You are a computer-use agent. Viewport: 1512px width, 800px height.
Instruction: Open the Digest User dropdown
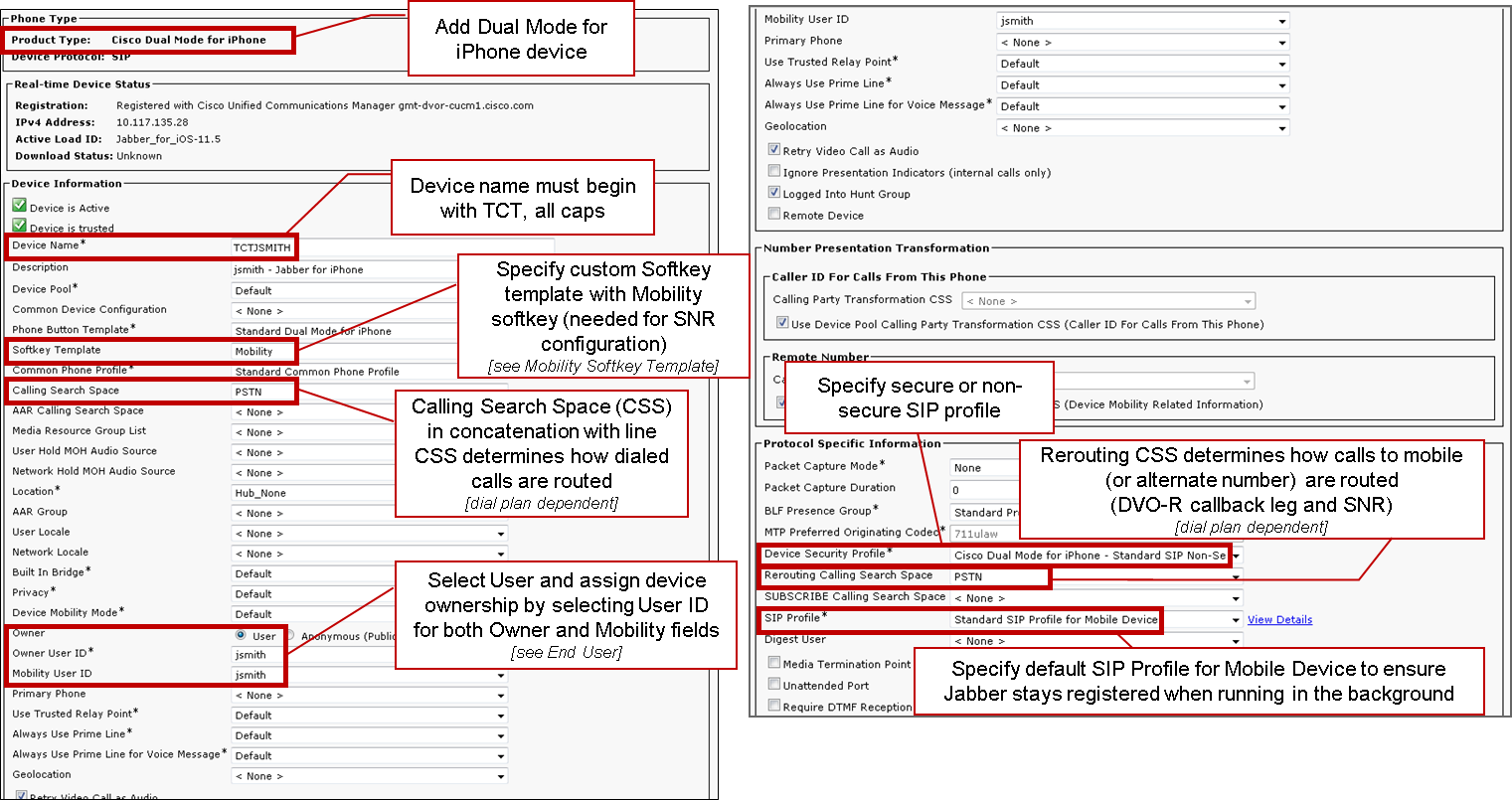[x=1097, y=641]
